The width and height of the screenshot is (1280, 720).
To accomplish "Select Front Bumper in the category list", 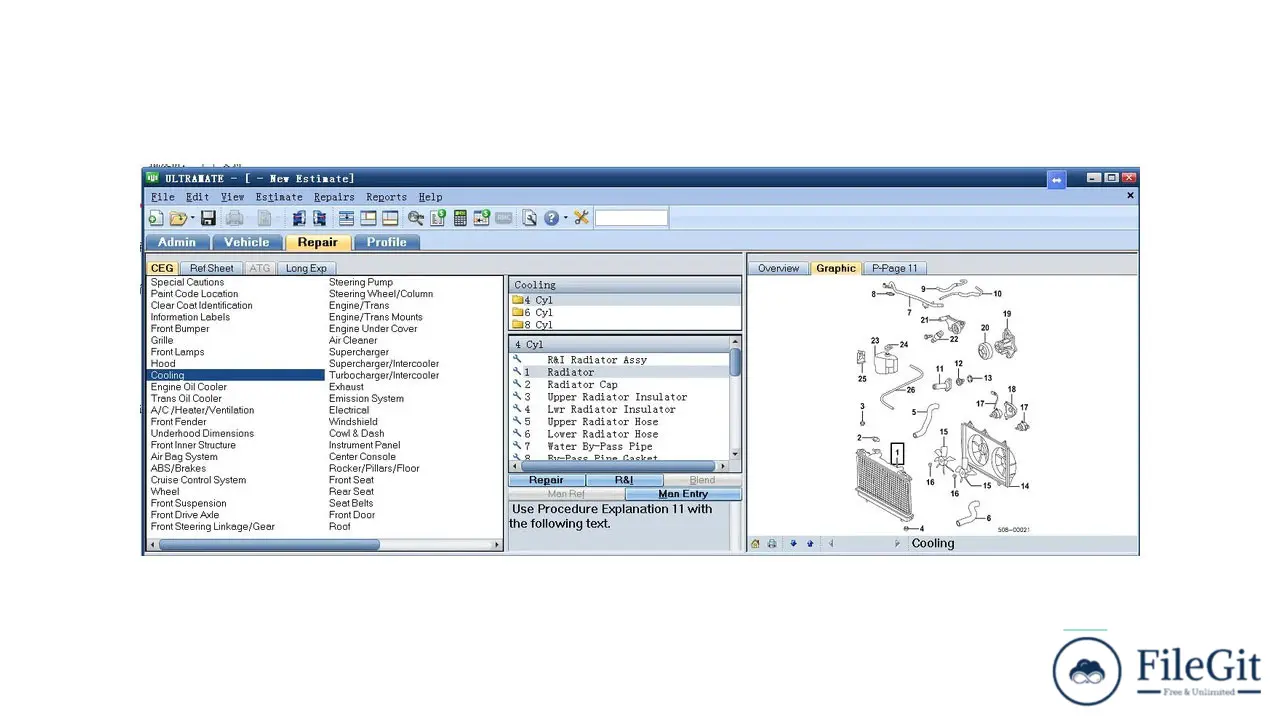I will coord(180,329).
